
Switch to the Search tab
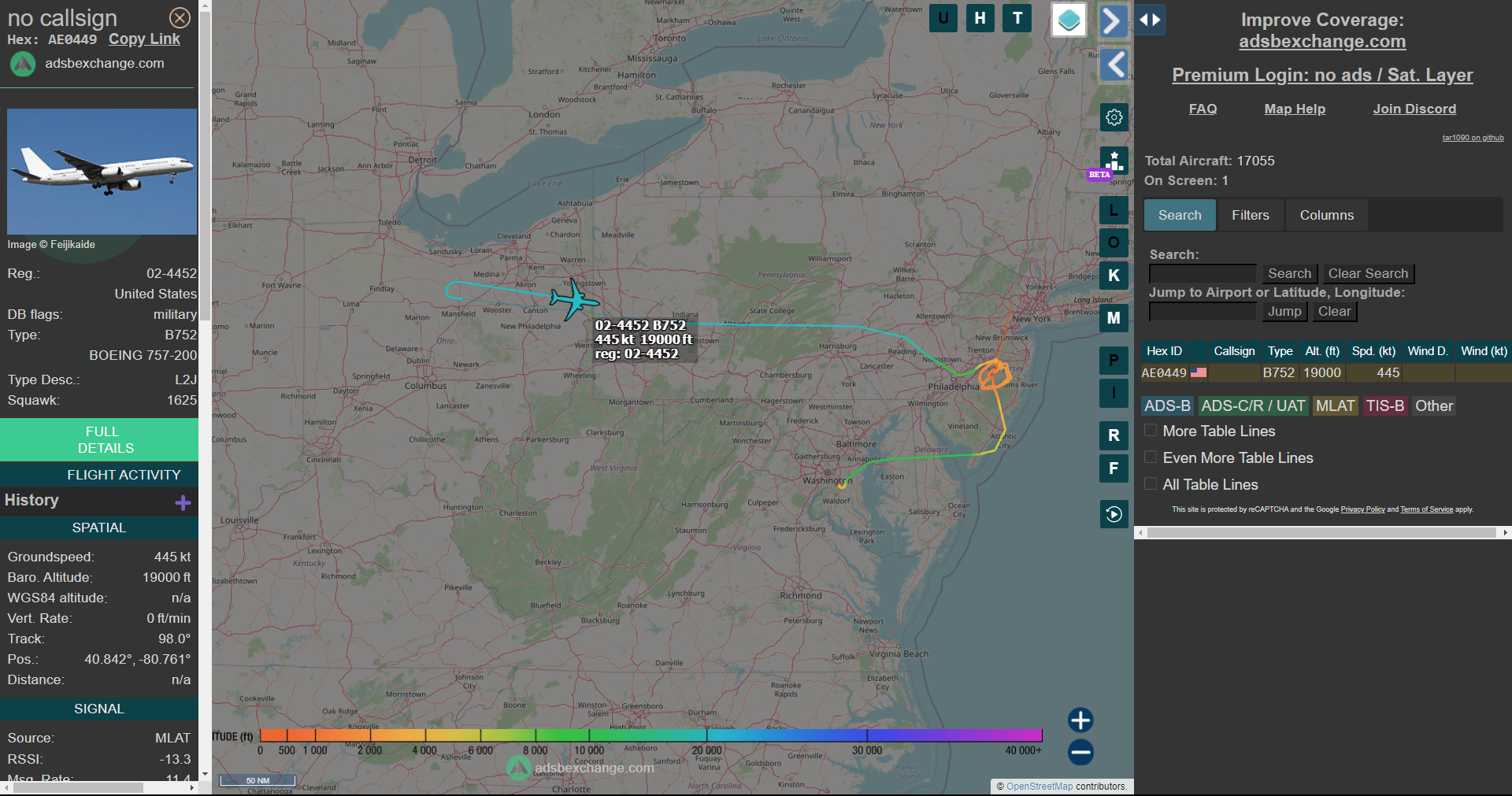[1180, 215]
